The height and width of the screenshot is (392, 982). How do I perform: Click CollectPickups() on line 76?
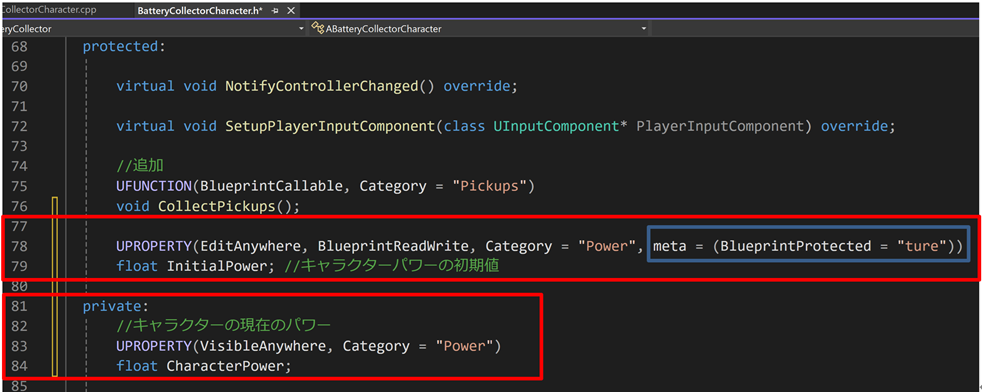(x=225, y=206)
